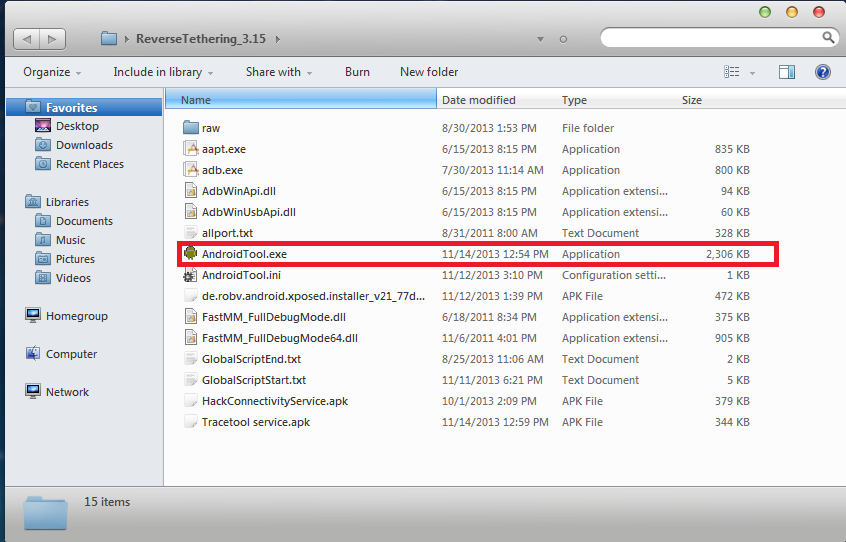Click the aapt.exe file icon

point(190,149)
